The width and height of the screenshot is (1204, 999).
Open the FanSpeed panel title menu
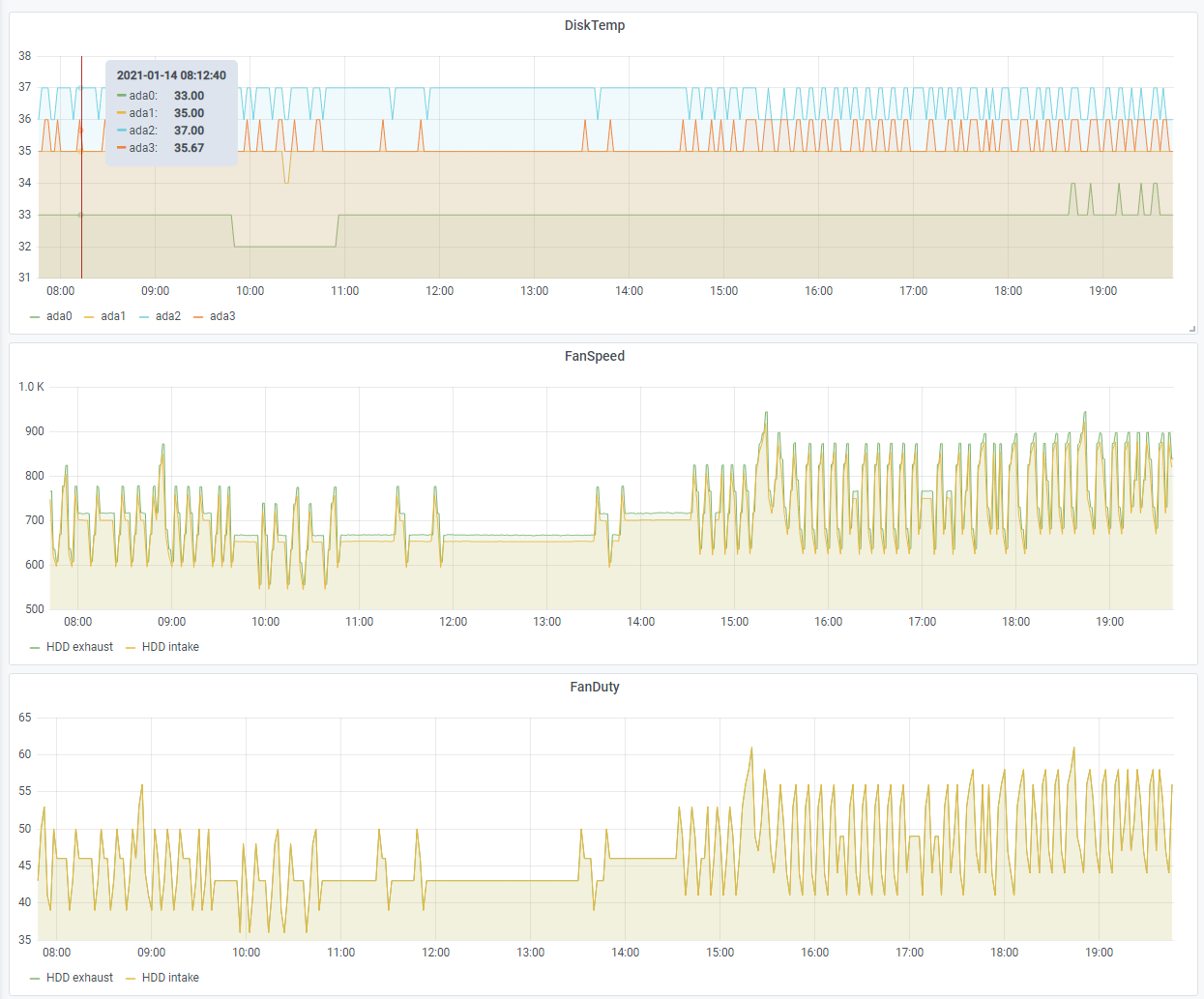(x=595, y=356)
